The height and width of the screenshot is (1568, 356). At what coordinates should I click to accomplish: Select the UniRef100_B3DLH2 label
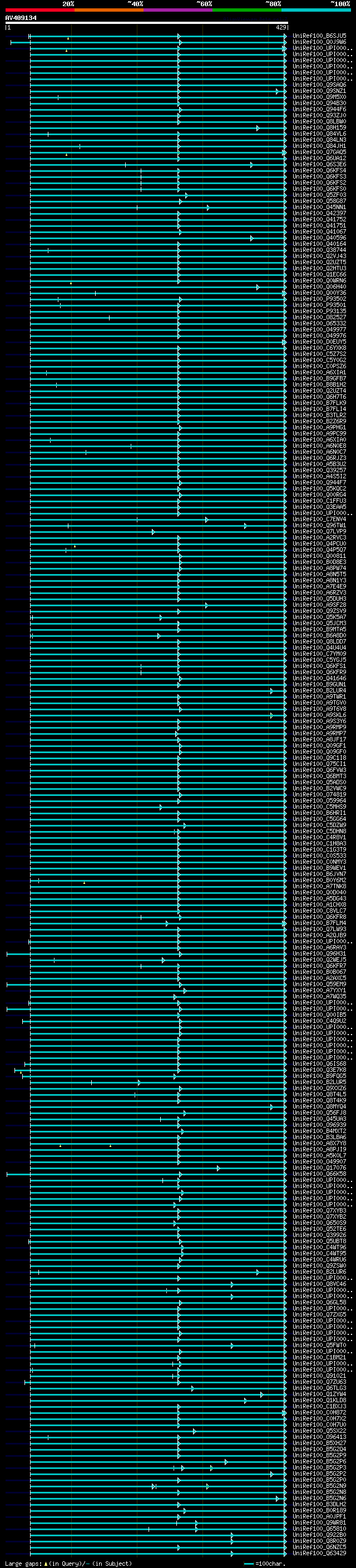coord(319,1504)
